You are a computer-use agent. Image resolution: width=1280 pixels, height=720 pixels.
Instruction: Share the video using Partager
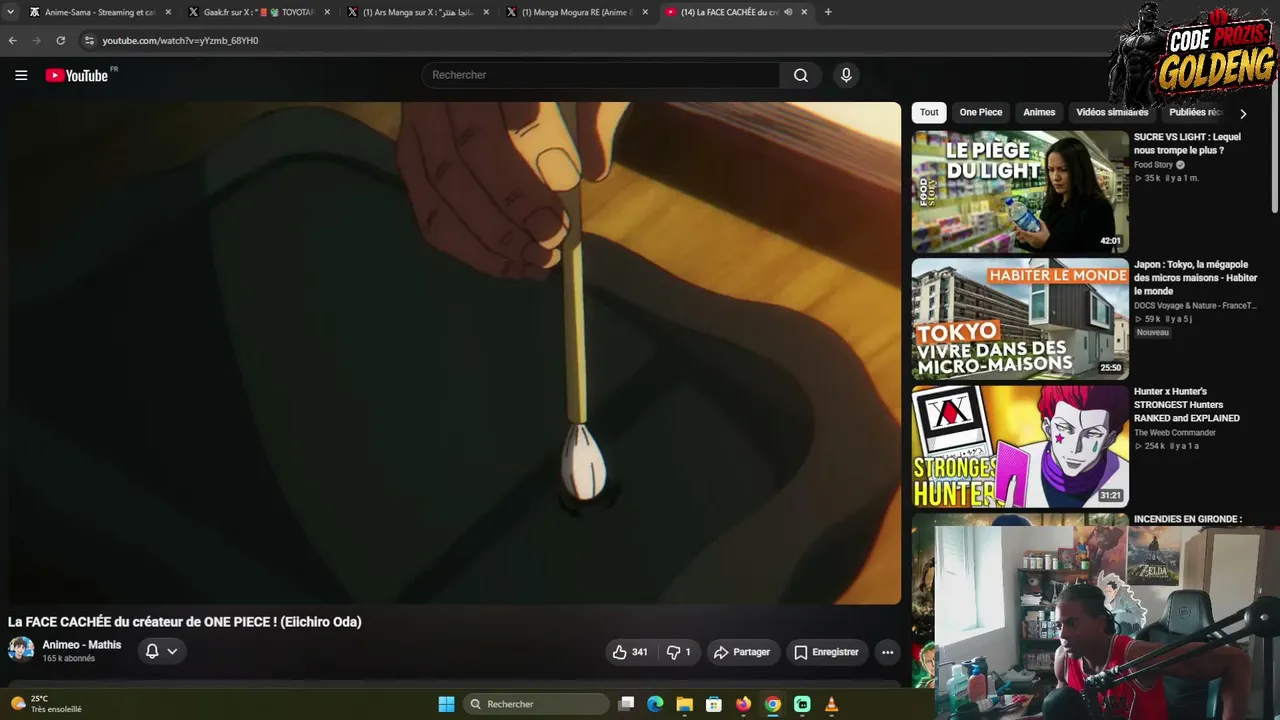741,652
